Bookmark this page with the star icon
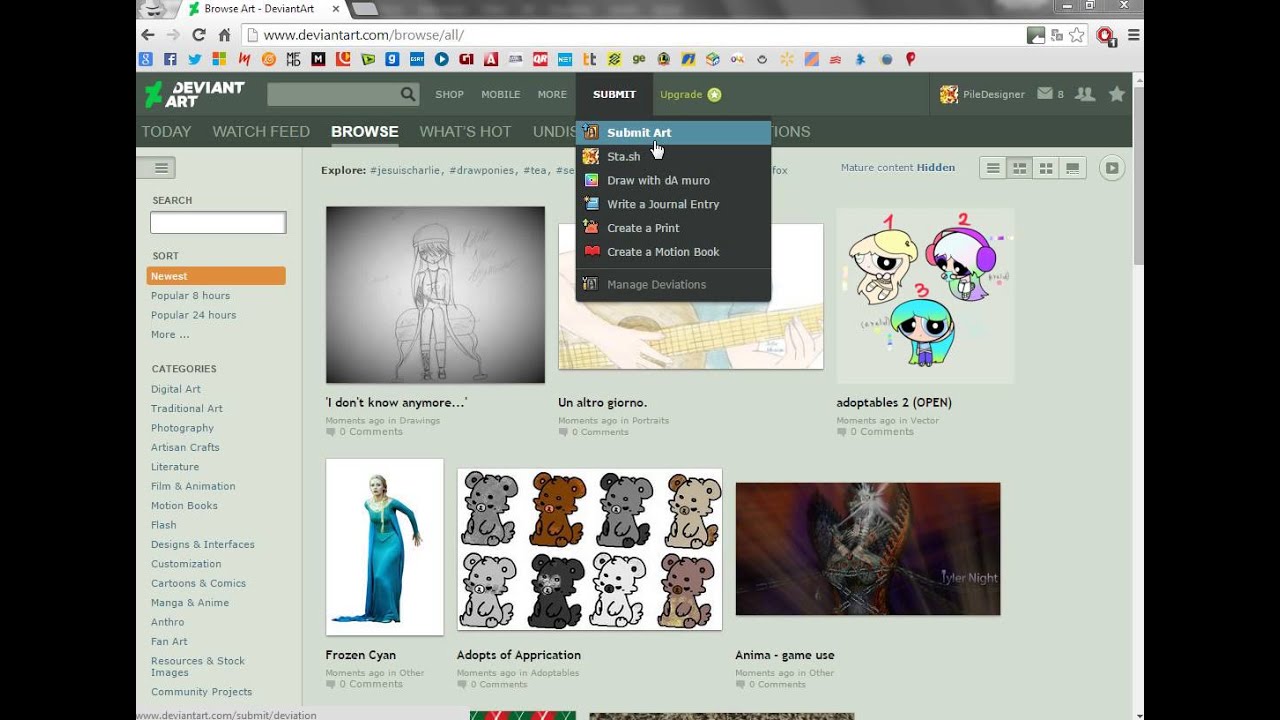1280x720 pixels. [1077, 35]
